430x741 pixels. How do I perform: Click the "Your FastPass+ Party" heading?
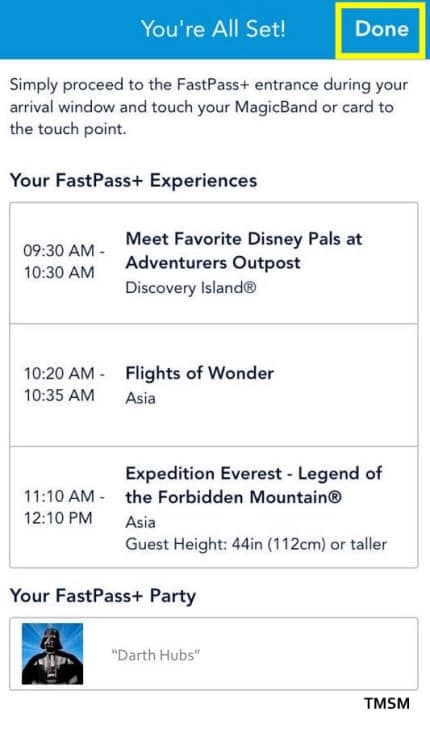point(103,595)
